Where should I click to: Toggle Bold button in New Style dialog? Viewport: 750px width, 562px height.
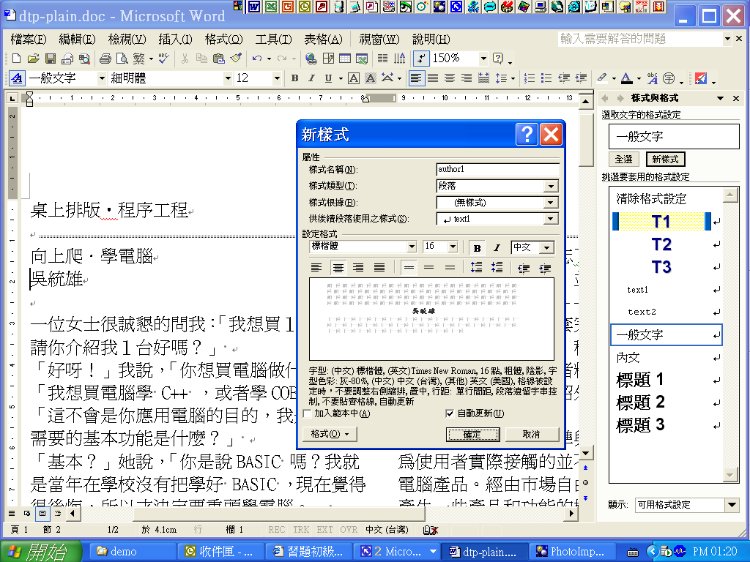coord(477,248)
